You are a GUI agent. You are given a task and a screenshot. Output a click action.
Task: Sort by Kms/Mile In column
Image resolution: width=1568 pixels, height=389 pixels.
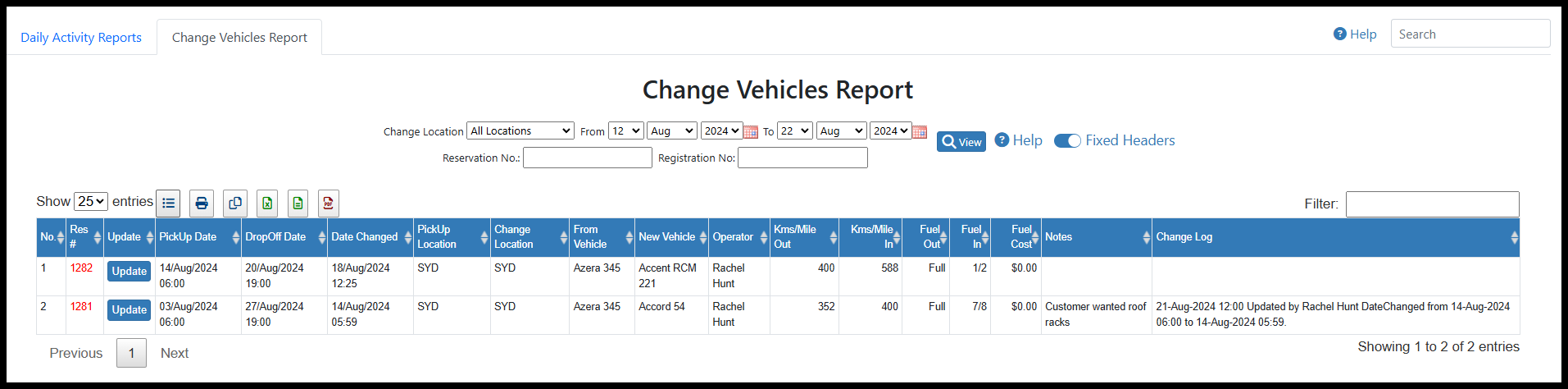tap(870, 237)
